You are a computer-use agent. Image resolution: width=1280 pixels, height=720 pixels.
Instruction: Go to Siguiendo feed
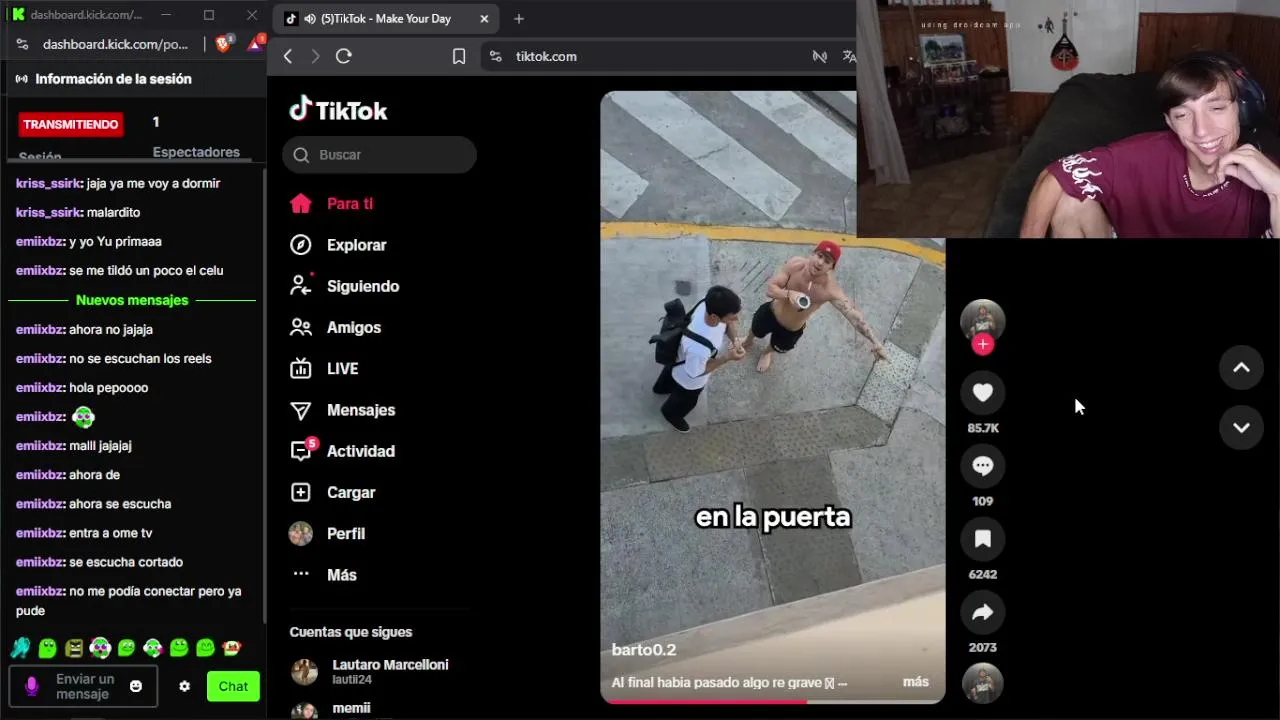(344, 286)
